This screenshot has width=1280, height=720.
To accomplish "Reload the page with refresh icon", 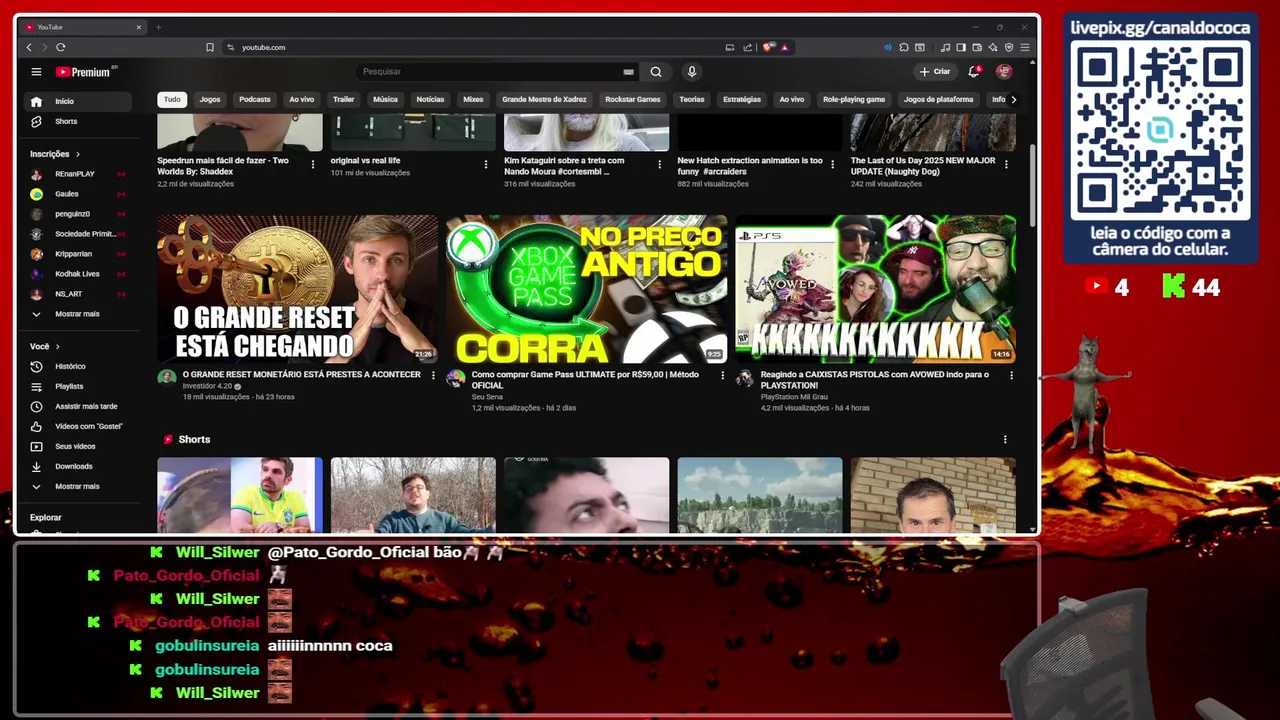I will click(61, 47).
